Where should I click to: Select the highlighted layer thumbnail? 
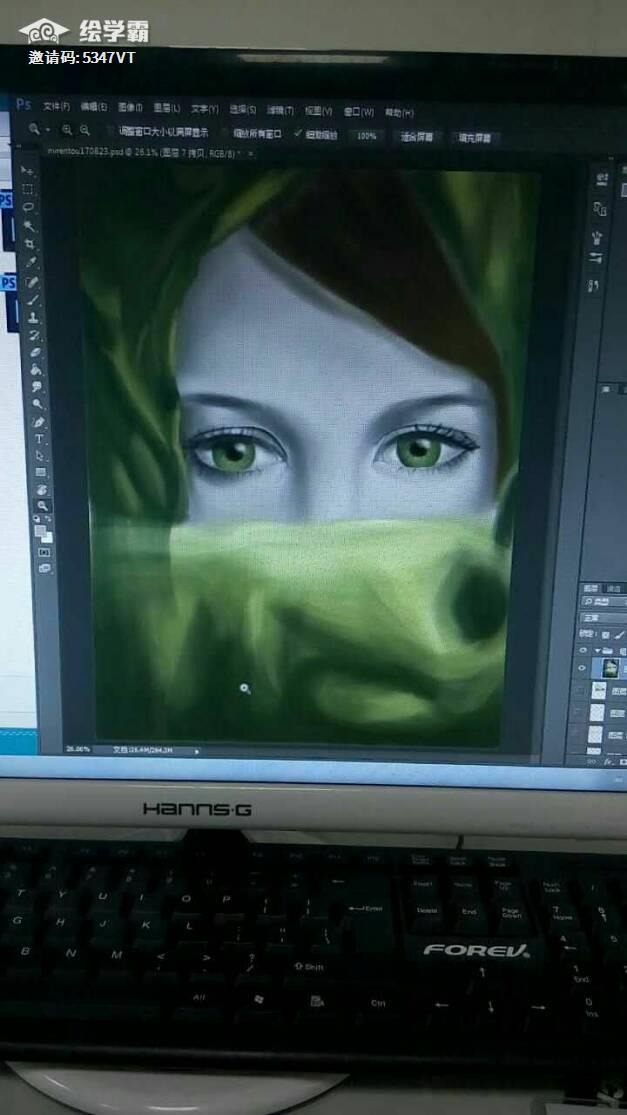pyautogui.click(x=610, y=668)
